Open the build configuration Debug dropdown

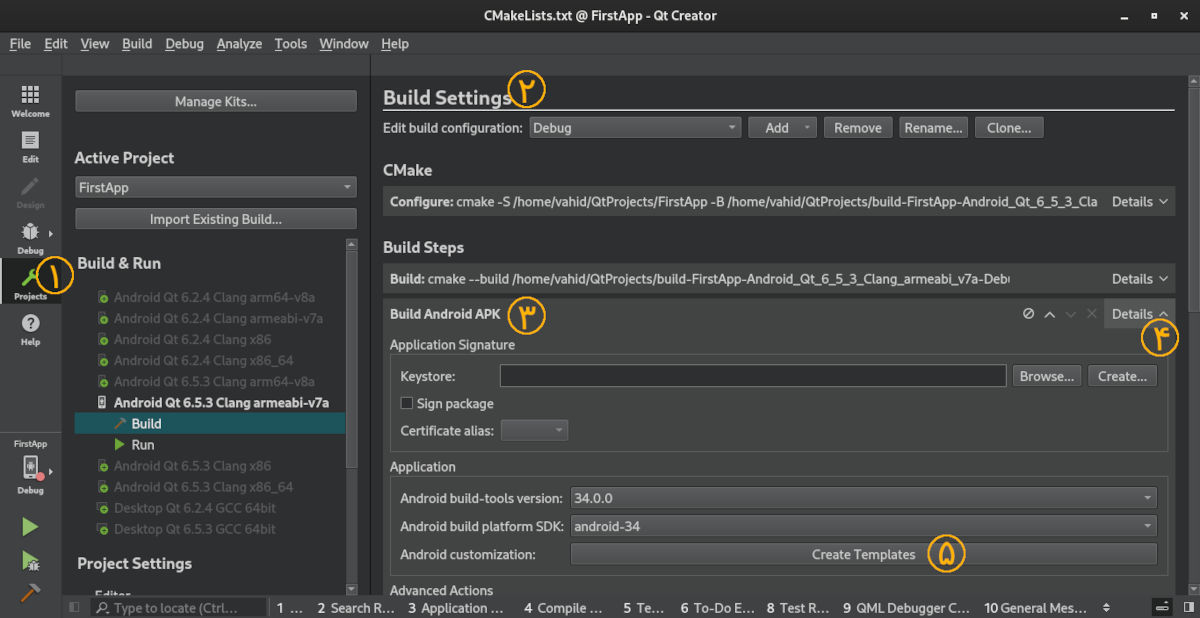tap(634, 128)
